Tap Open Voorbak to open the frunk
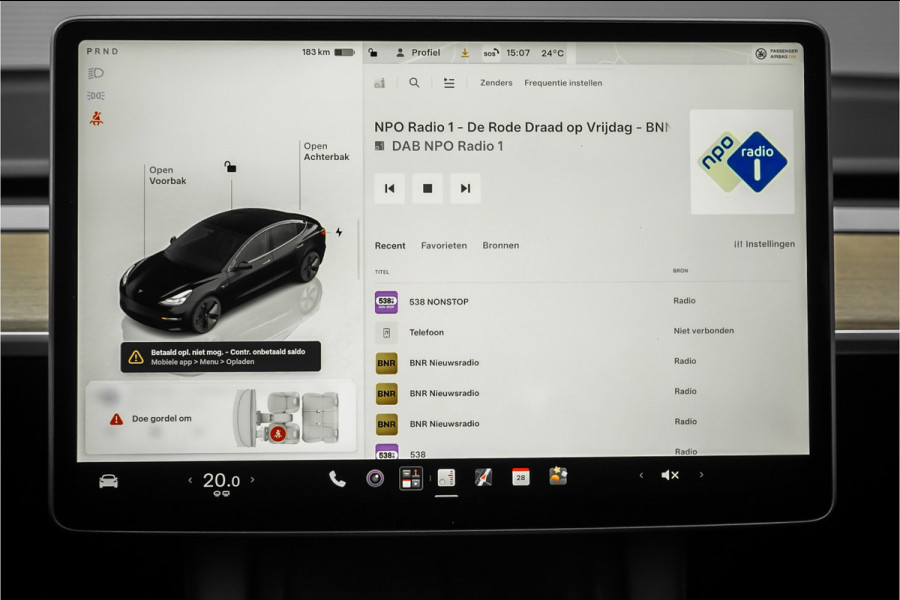The image size is (900, 600). 168,175
